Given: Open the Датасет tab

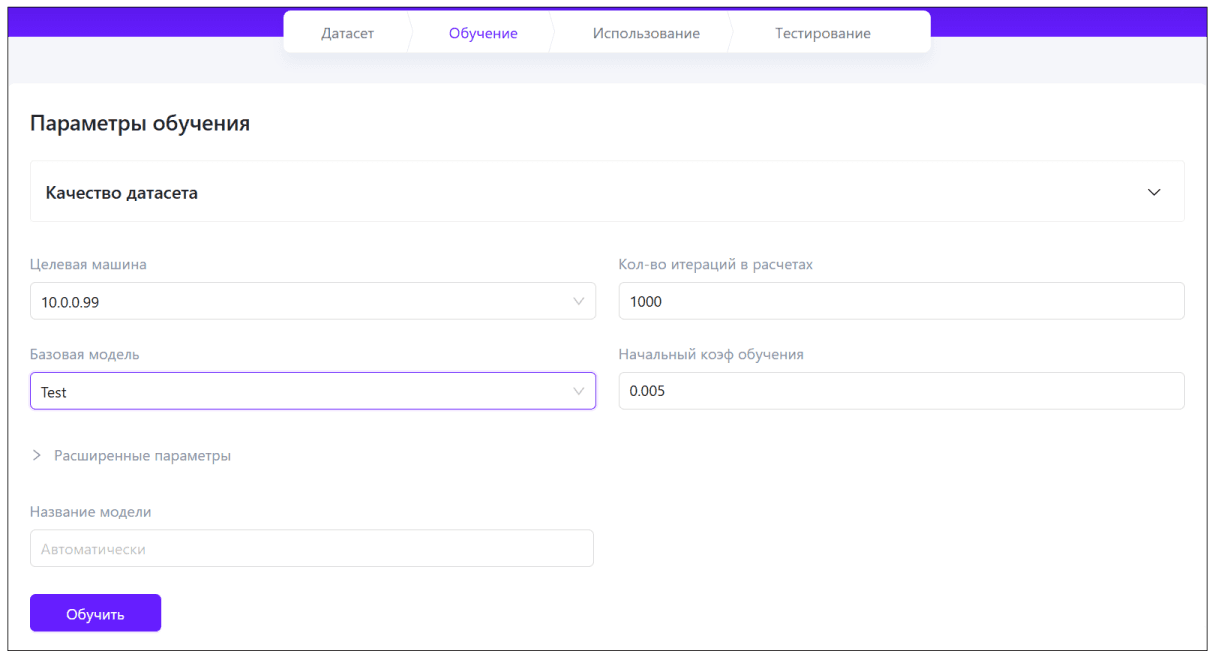Looking at the screenshot, I should [347, 33].
